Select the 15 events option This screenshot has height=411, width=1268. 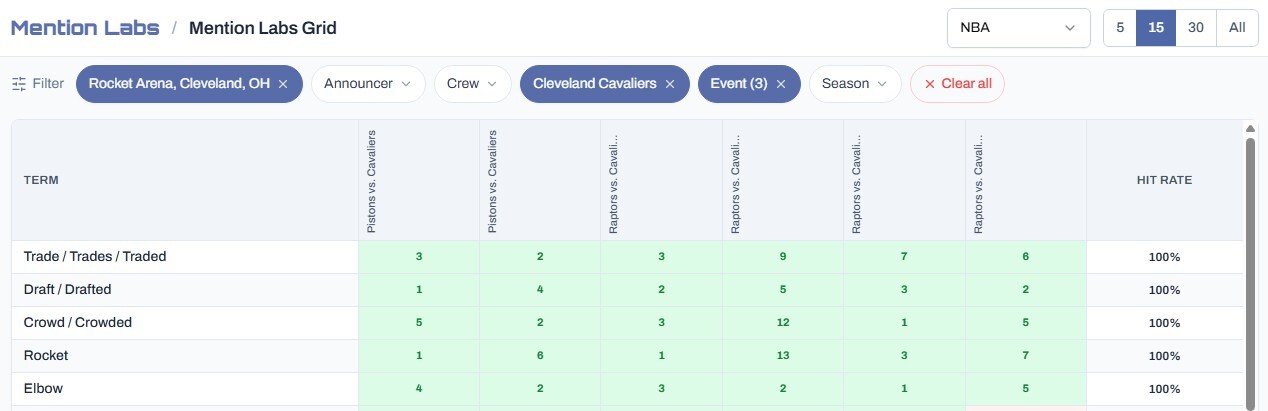tap(1156, 28)
